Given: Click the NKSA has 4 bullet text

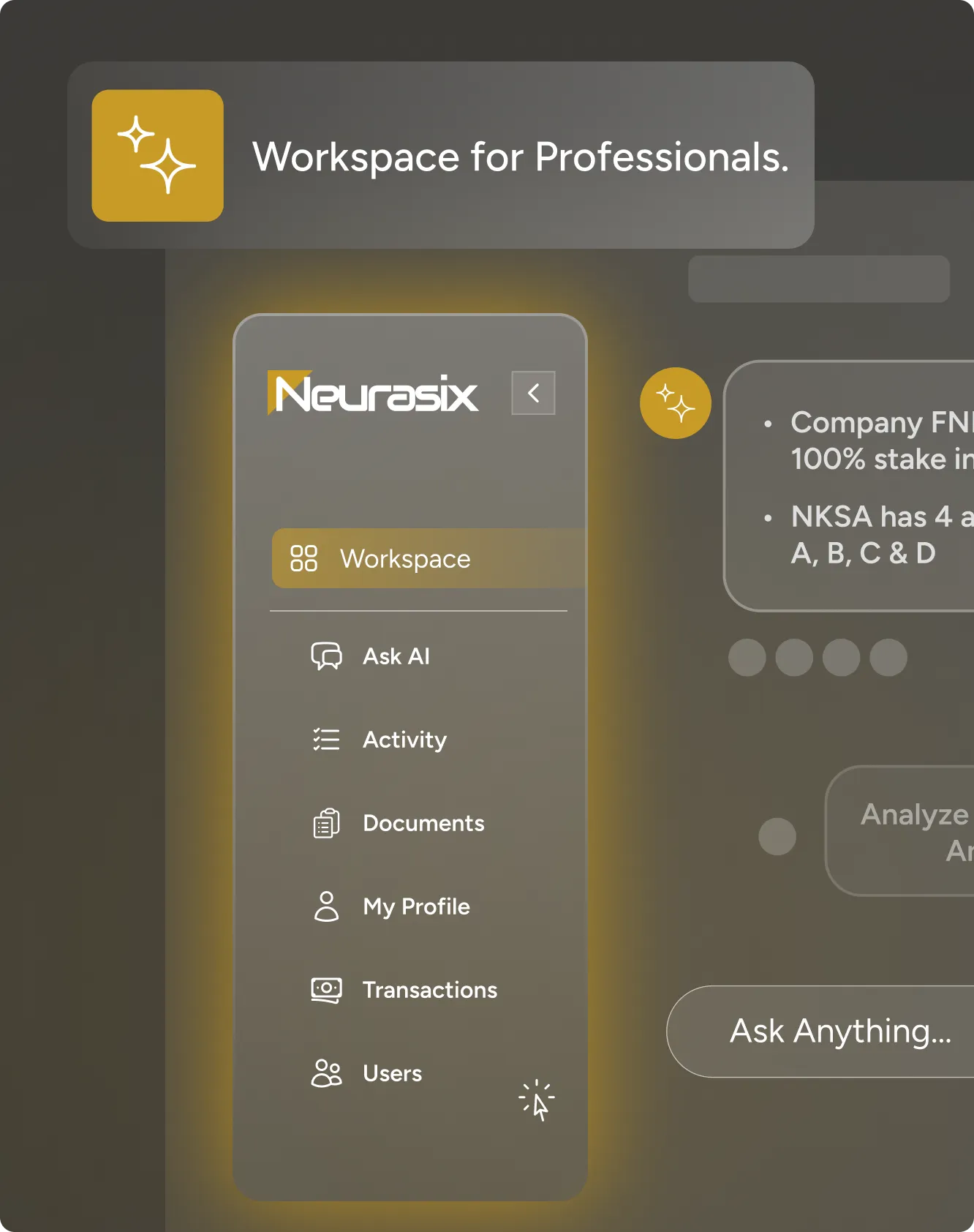Looking at the screenshot, I should click(882, 535).
